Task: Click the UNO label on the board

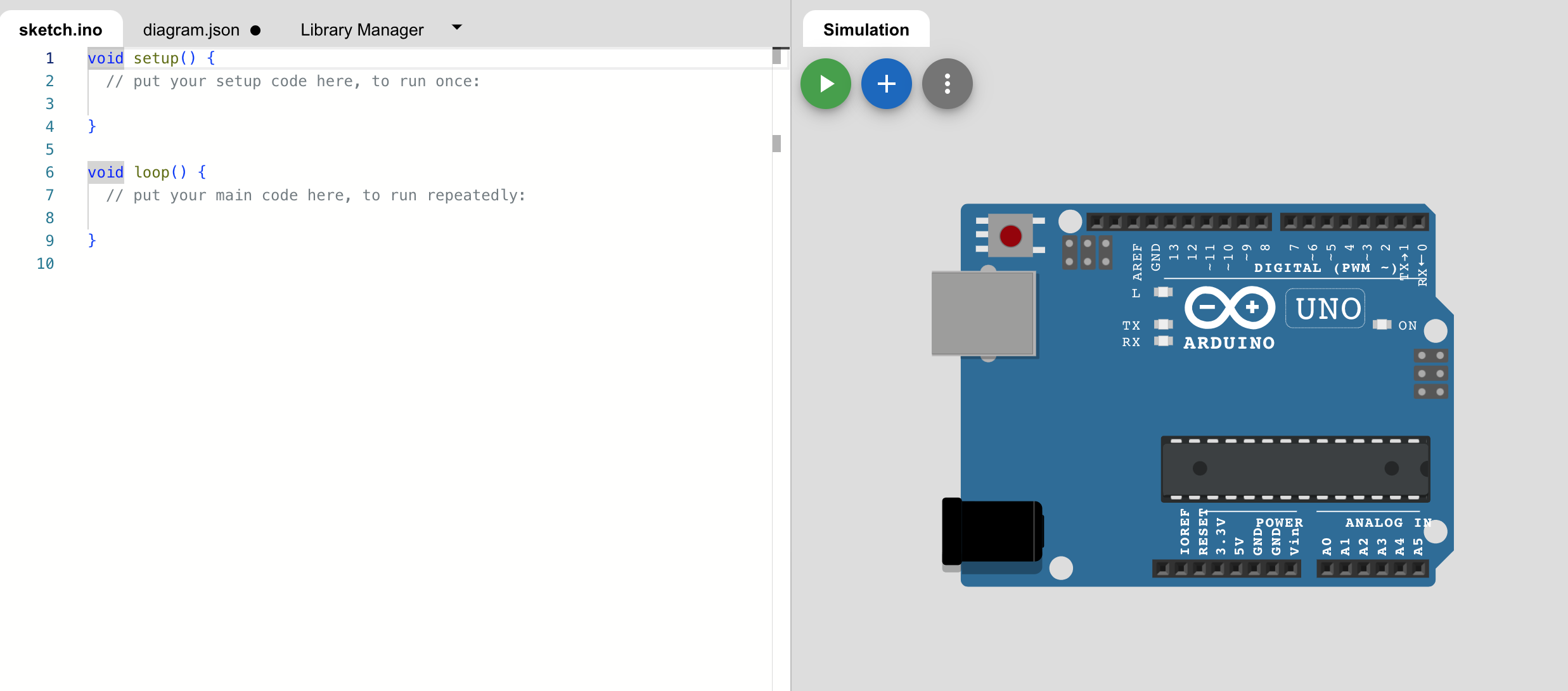Action: [1325, 309]
